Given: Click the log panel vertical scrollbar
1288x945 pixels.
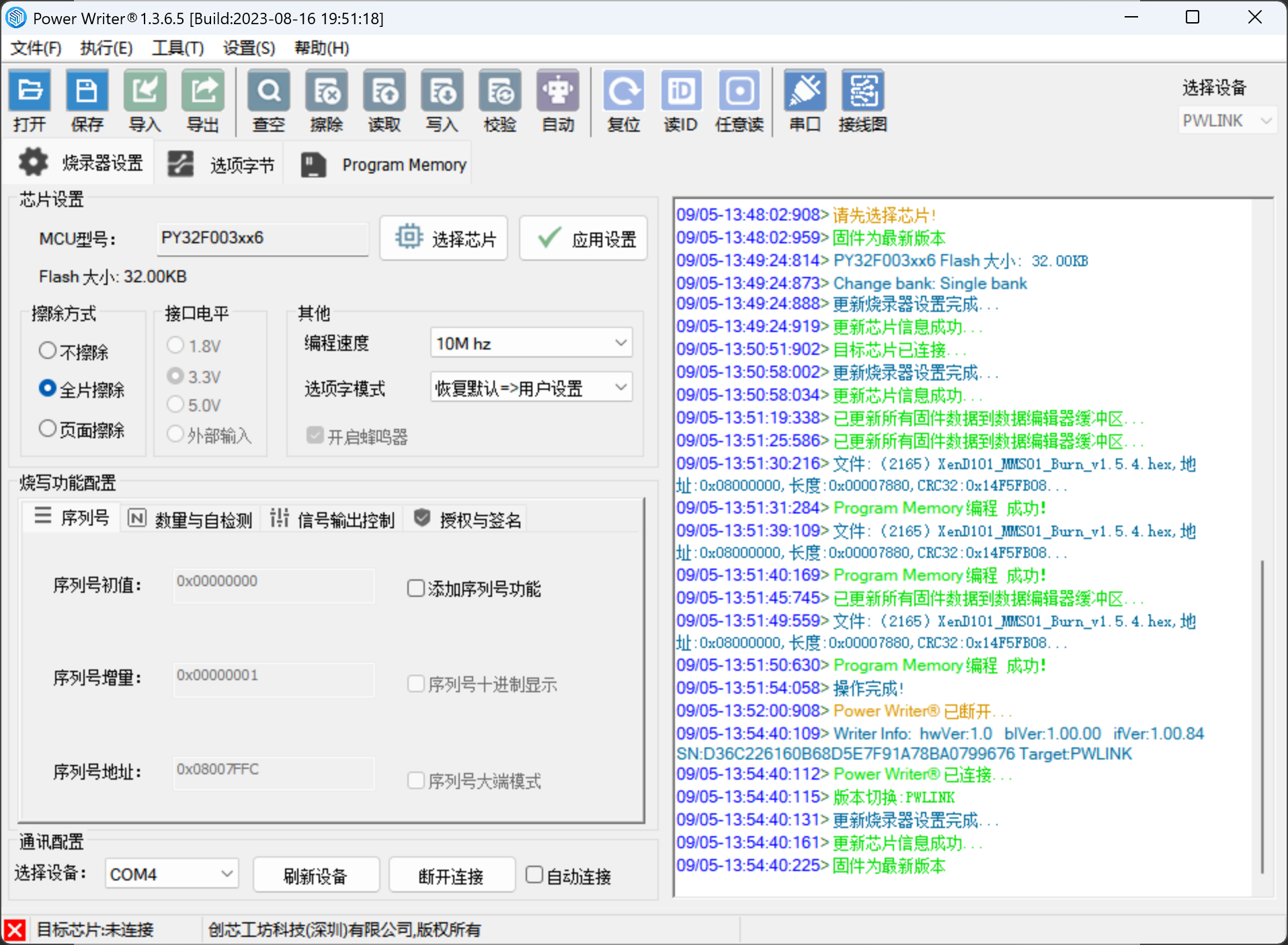Looking at the screenshot, I should coord(1262,718).
